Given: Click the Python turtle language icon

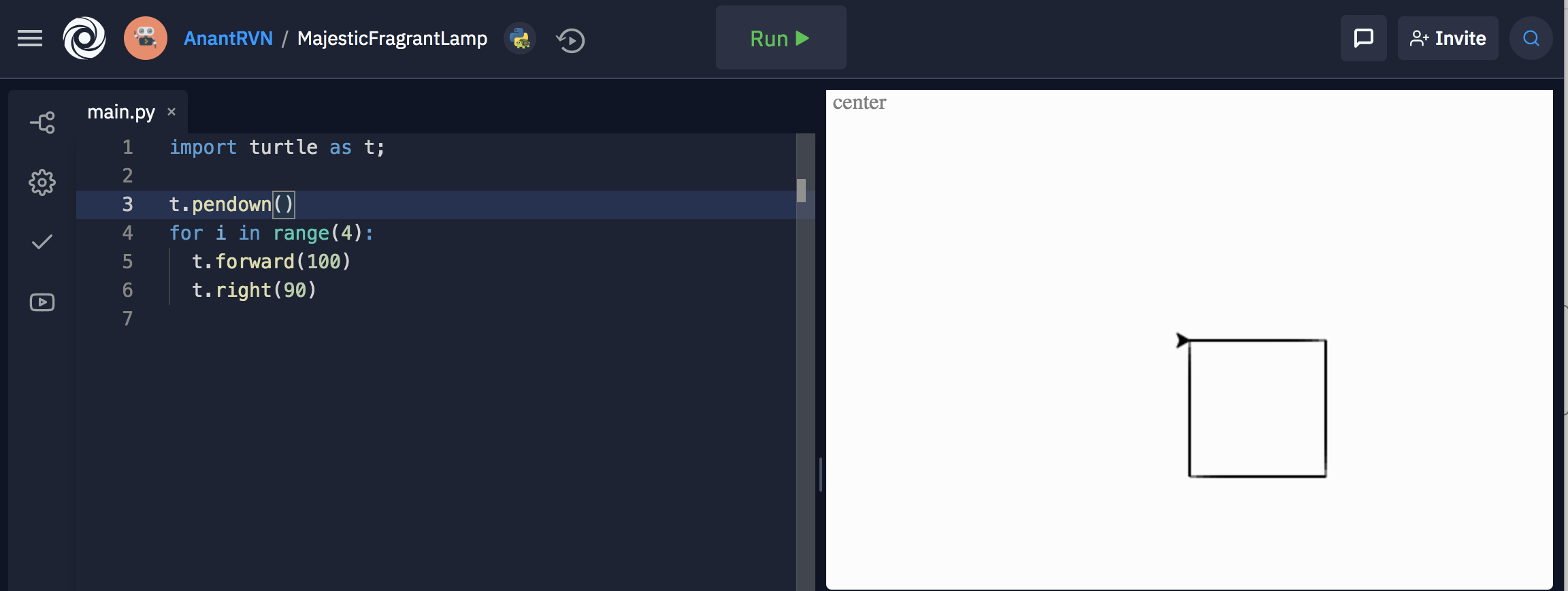Looking at the screenshot, I should coord(521,39).
